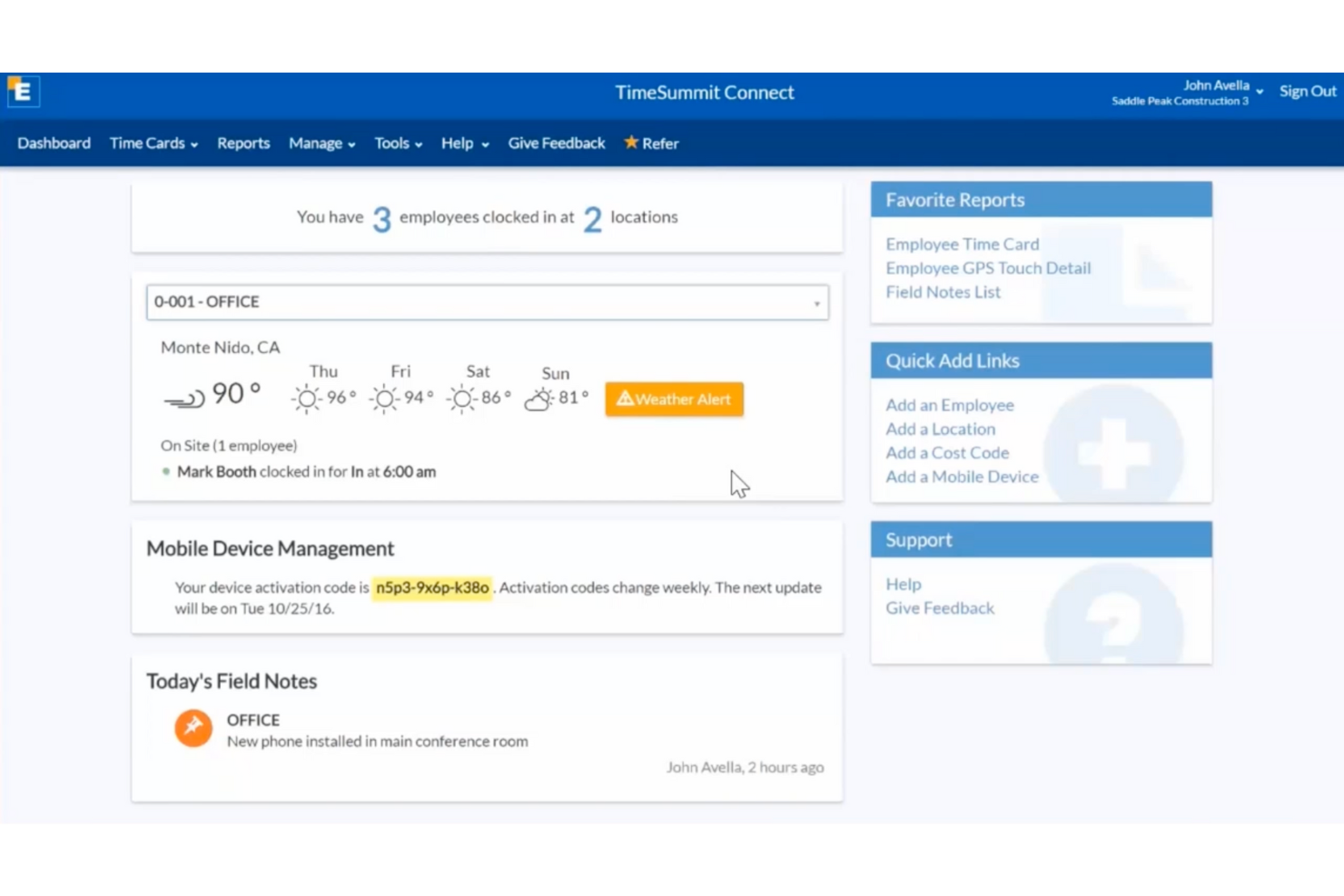Click the Weather Alert button

coord(674,399)
